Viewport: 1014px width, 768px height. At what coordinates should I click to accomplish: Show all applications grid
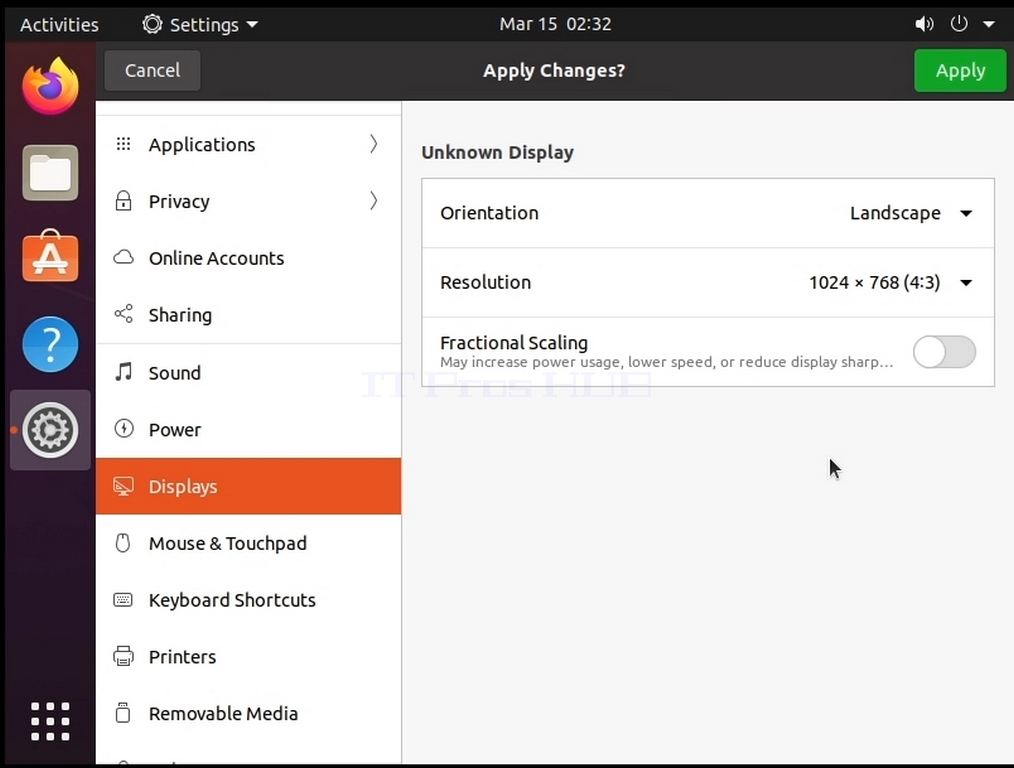(x=50, y=721)
